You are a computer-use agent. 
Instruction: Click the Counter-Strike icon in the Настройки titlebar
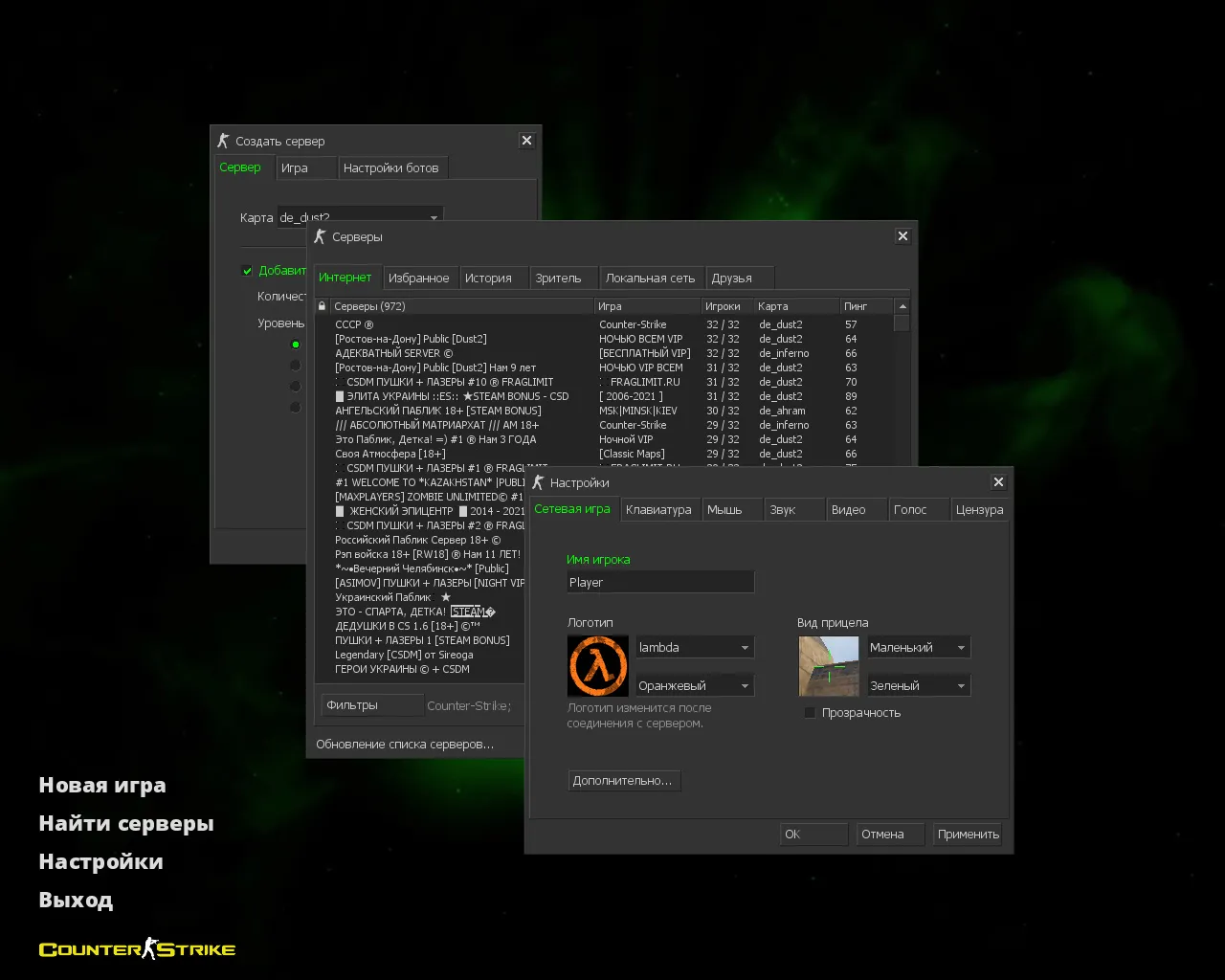click(x=538, y=482)
